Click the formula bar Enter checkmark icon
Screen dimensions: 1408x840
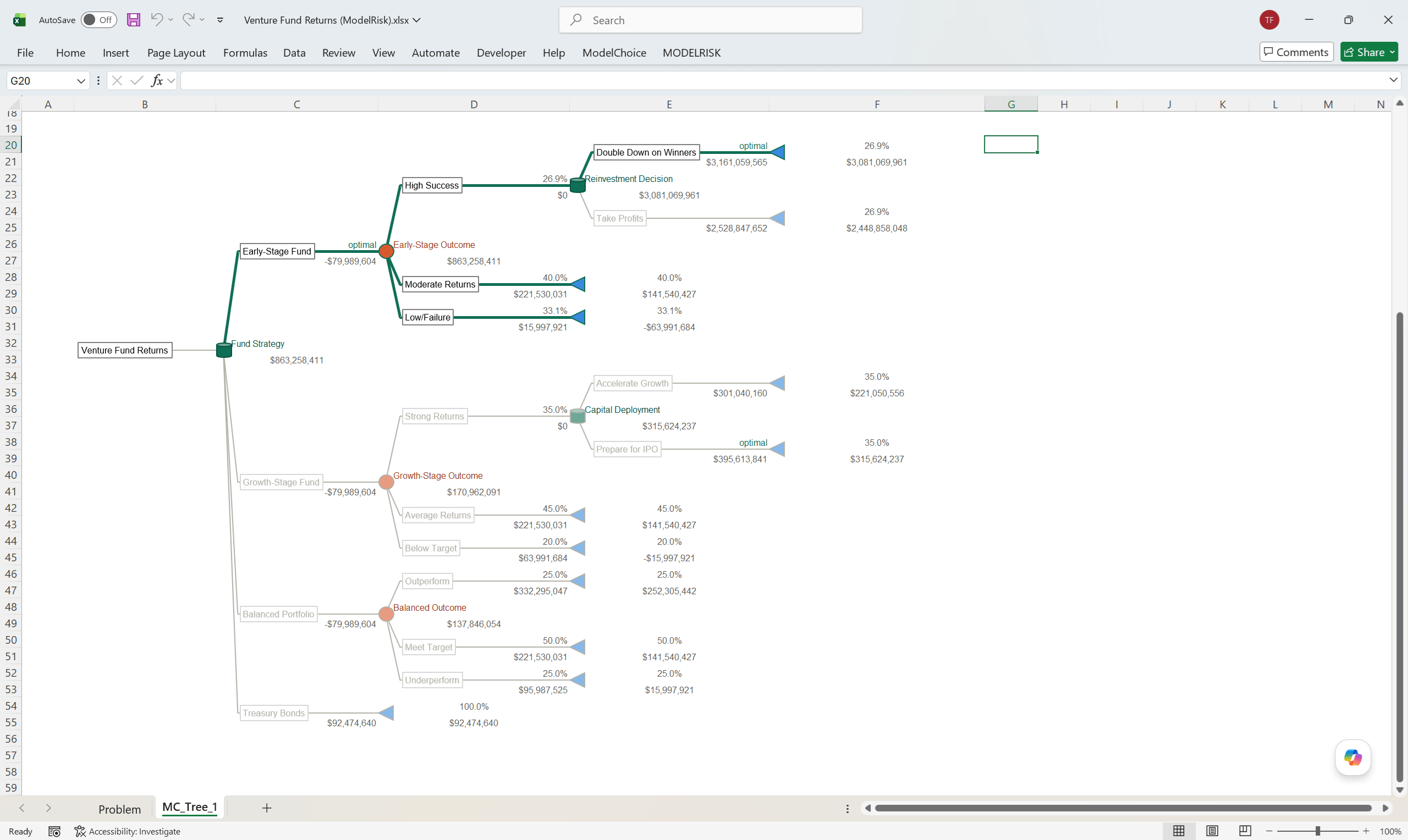[136, 80]
